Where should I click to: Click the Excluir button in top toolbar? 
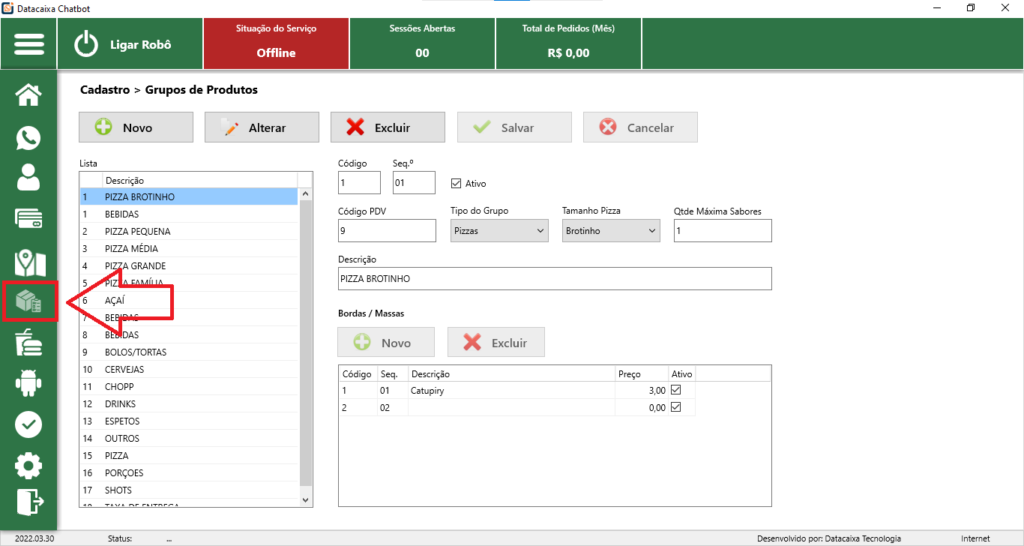point(388,128)
